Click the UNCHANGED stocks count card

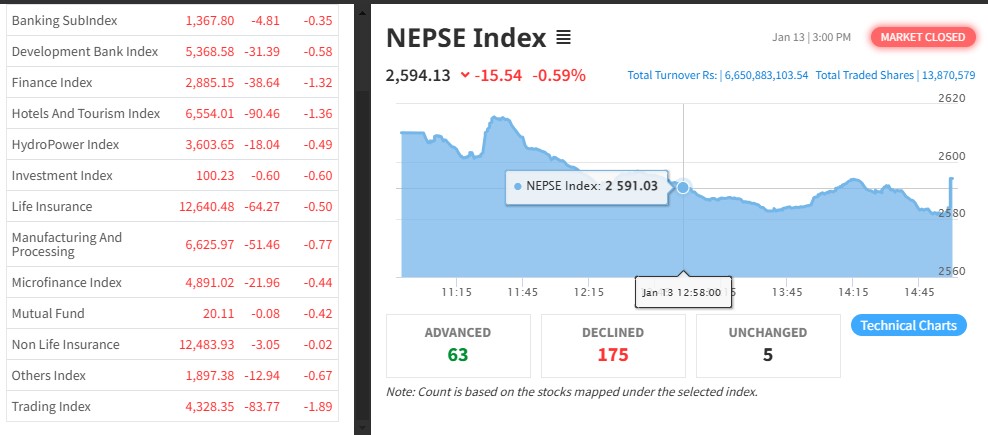767,344
